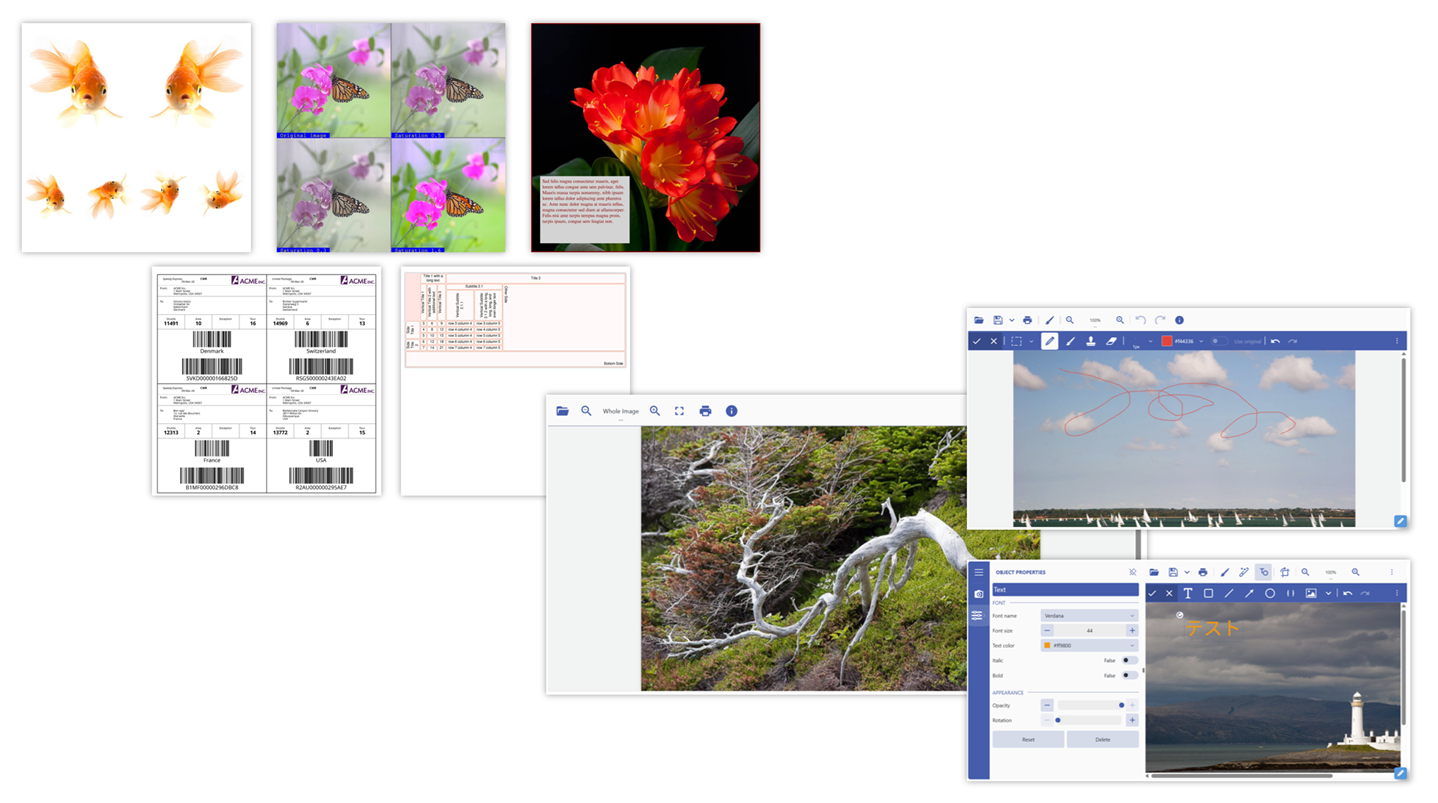Choose the Rectangle shape tool

point(1209,593)
